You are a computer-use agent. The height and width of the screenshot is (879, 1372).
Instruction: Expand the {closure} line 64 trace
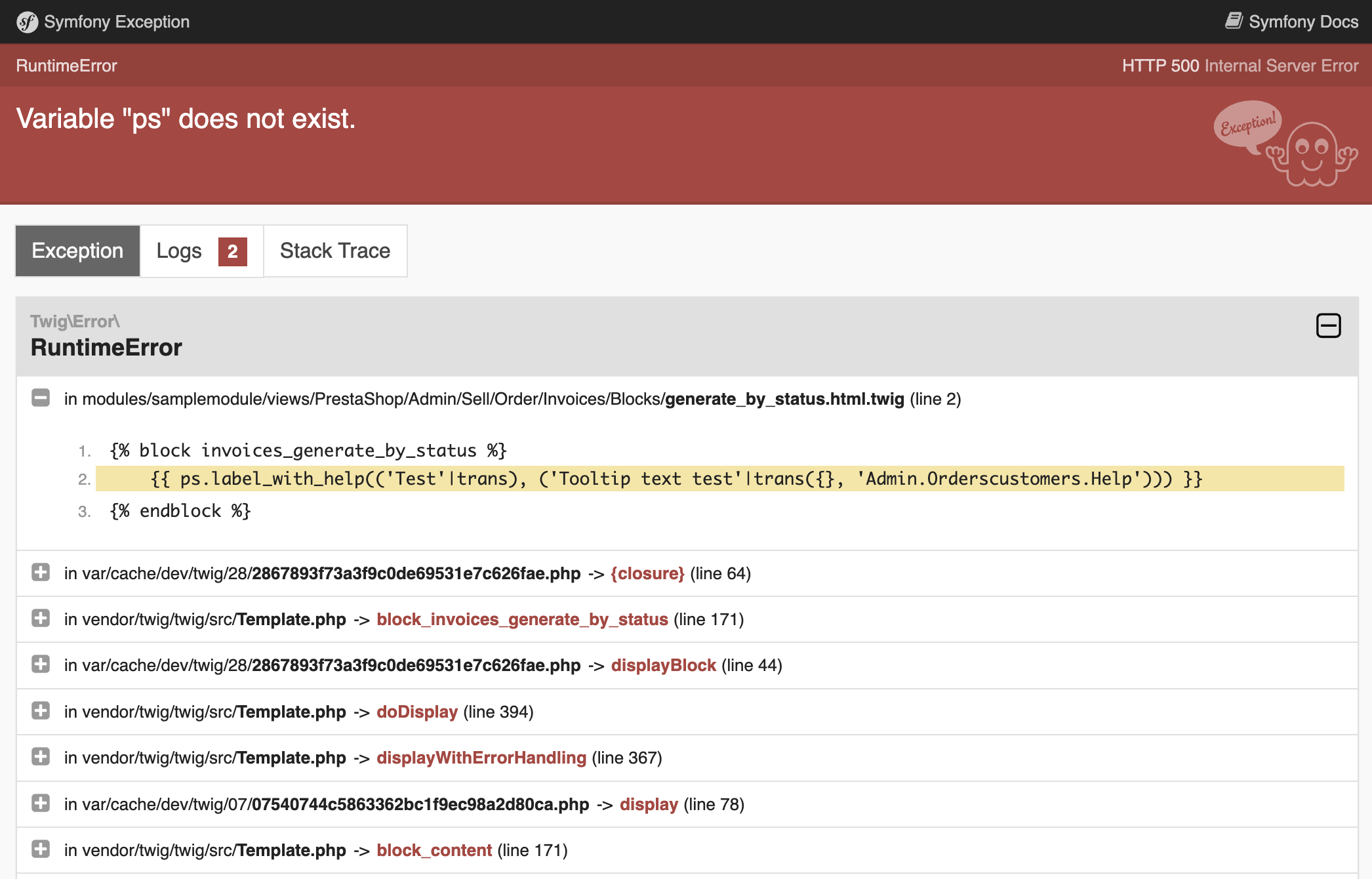(x=41, y=573)
